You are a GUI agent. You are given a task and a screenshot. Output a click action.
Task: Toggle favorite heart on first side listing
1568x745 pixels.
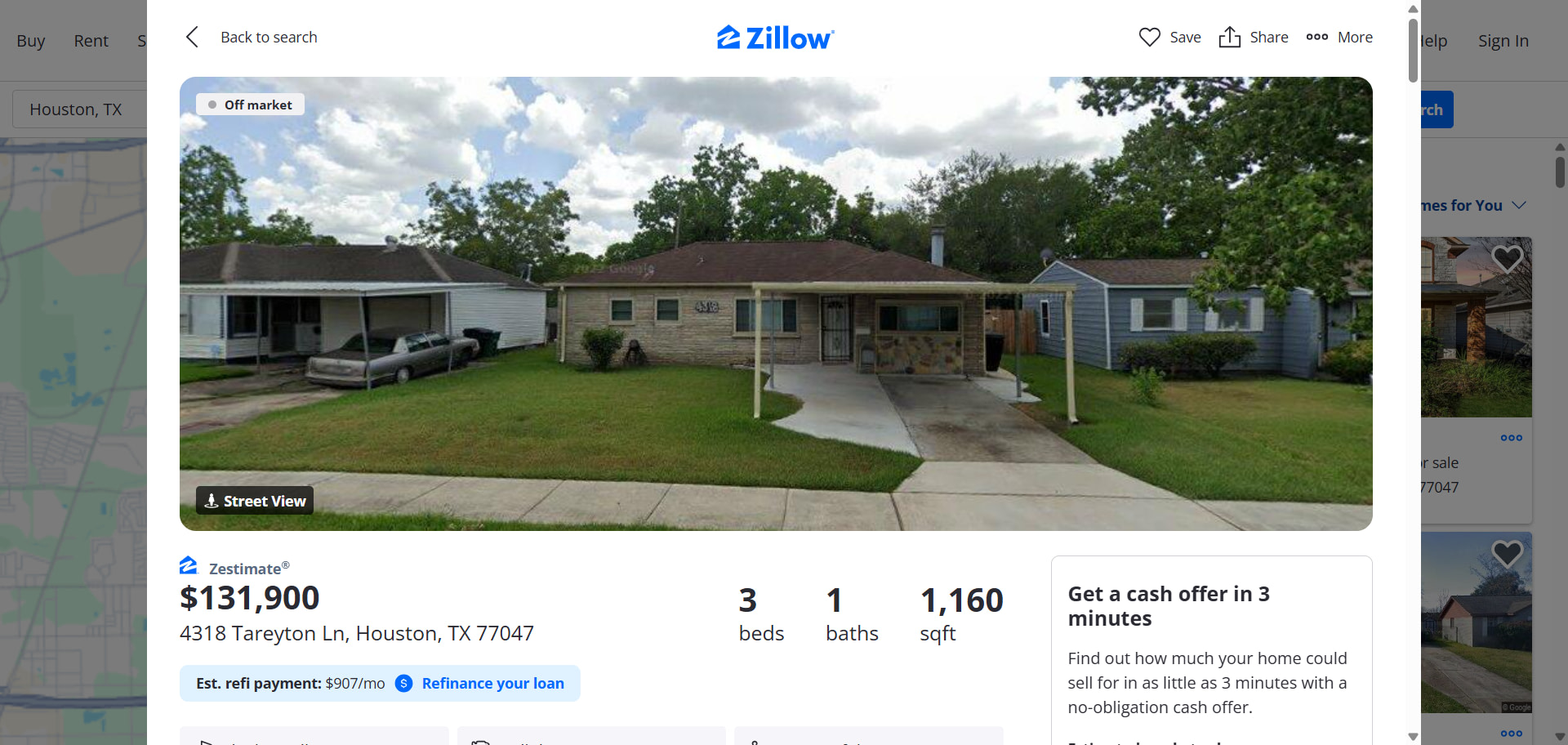point(1507,259)
